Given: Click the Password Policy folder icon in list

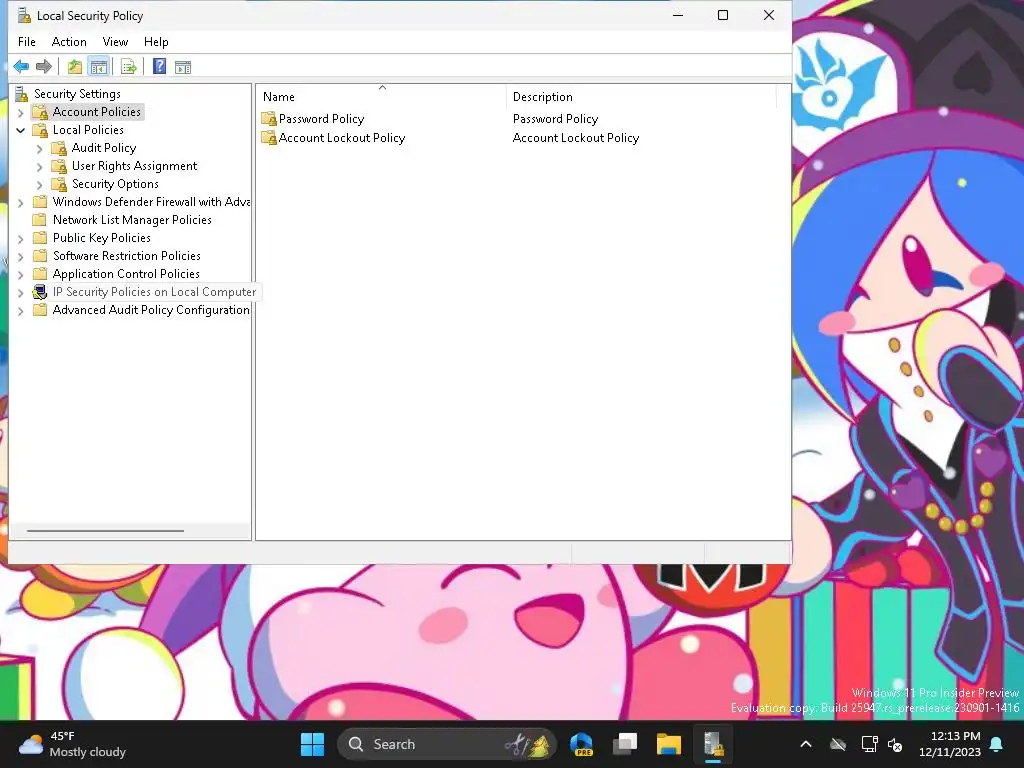Looking at the screenshot, I should [269, 119].
